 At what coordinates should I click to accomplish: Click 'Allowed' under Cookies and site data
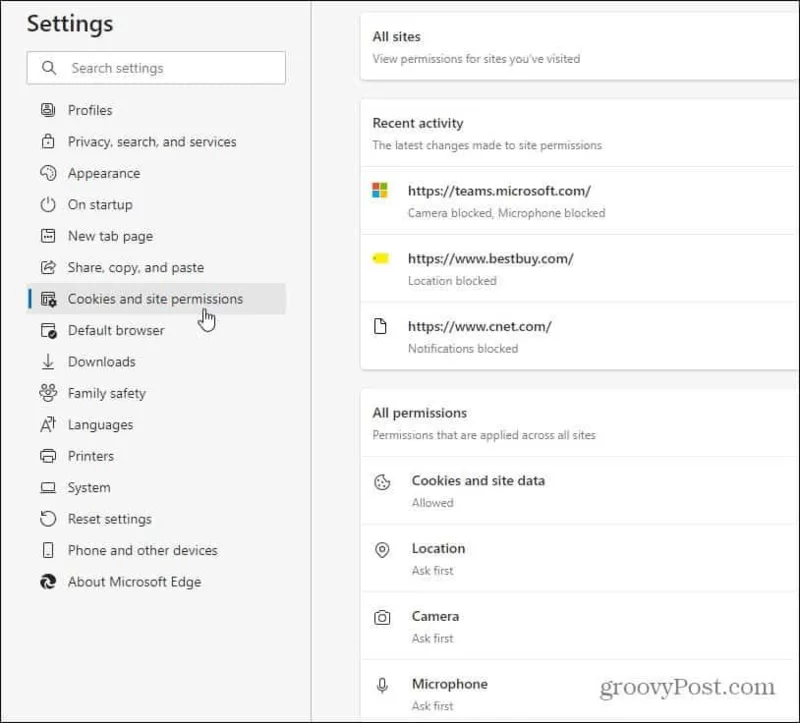pos(433,503)
